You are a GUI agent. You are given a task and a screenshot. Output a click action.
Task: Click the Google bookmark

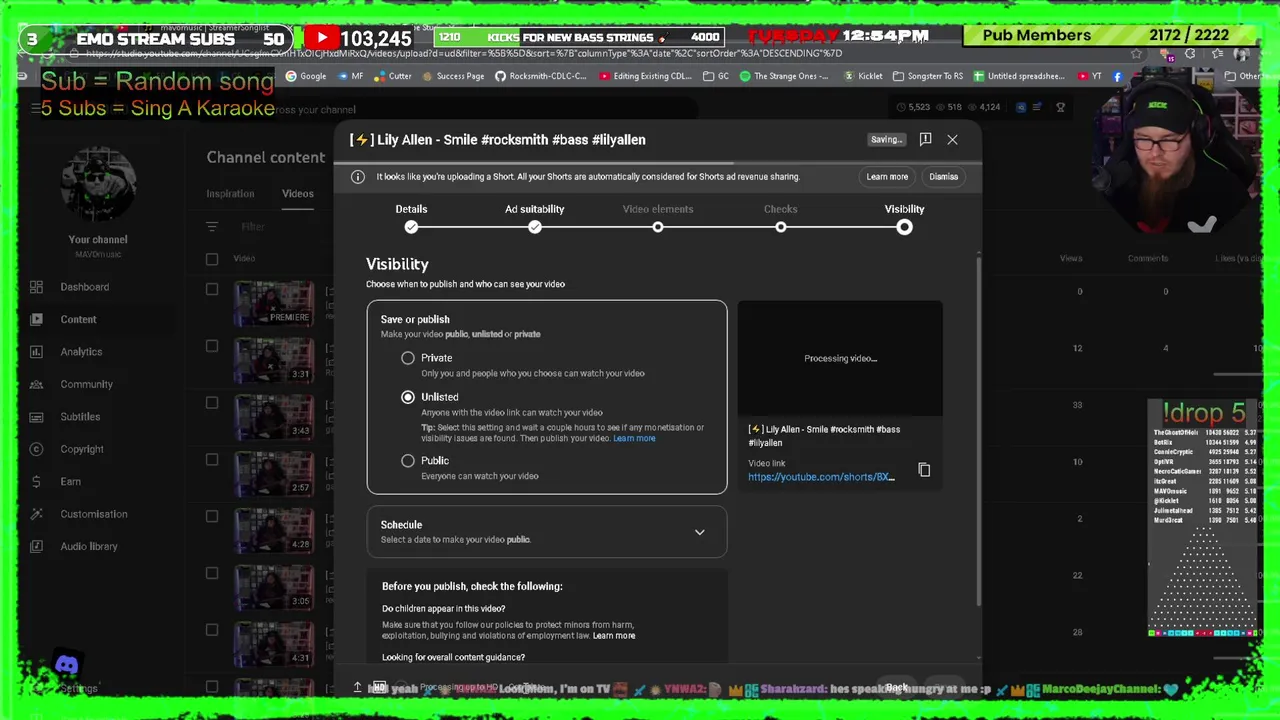(306, 76)
